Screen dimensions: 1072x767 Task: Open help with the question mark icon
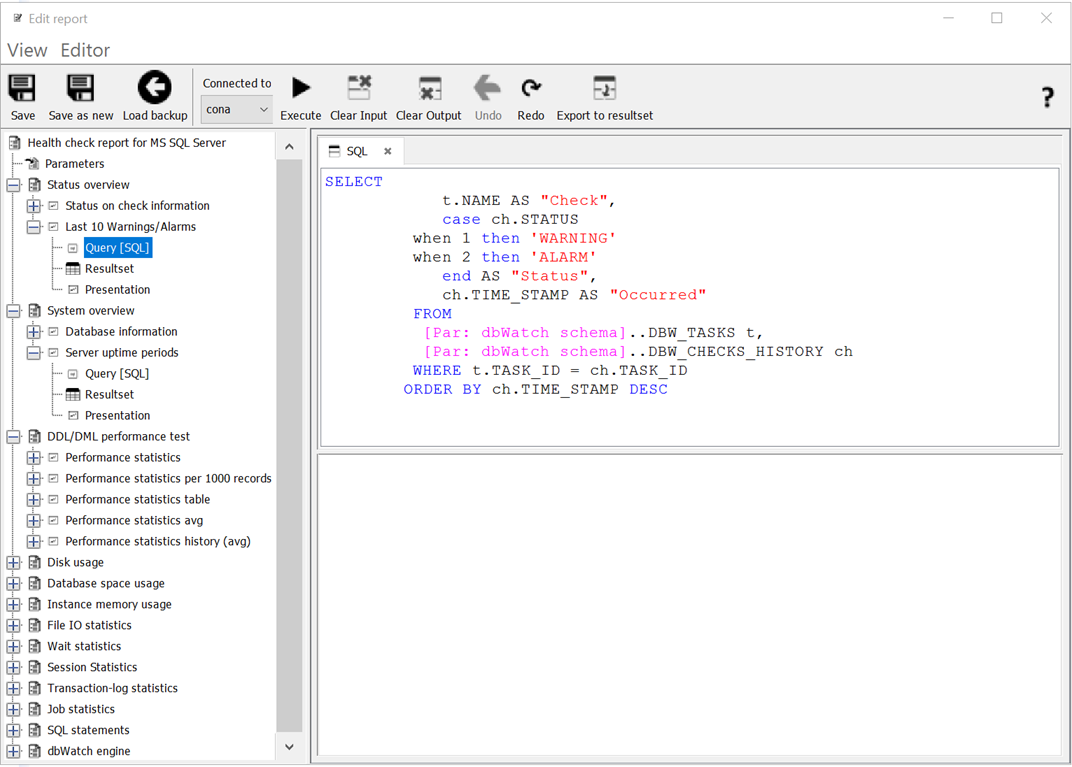point(1047,97)
